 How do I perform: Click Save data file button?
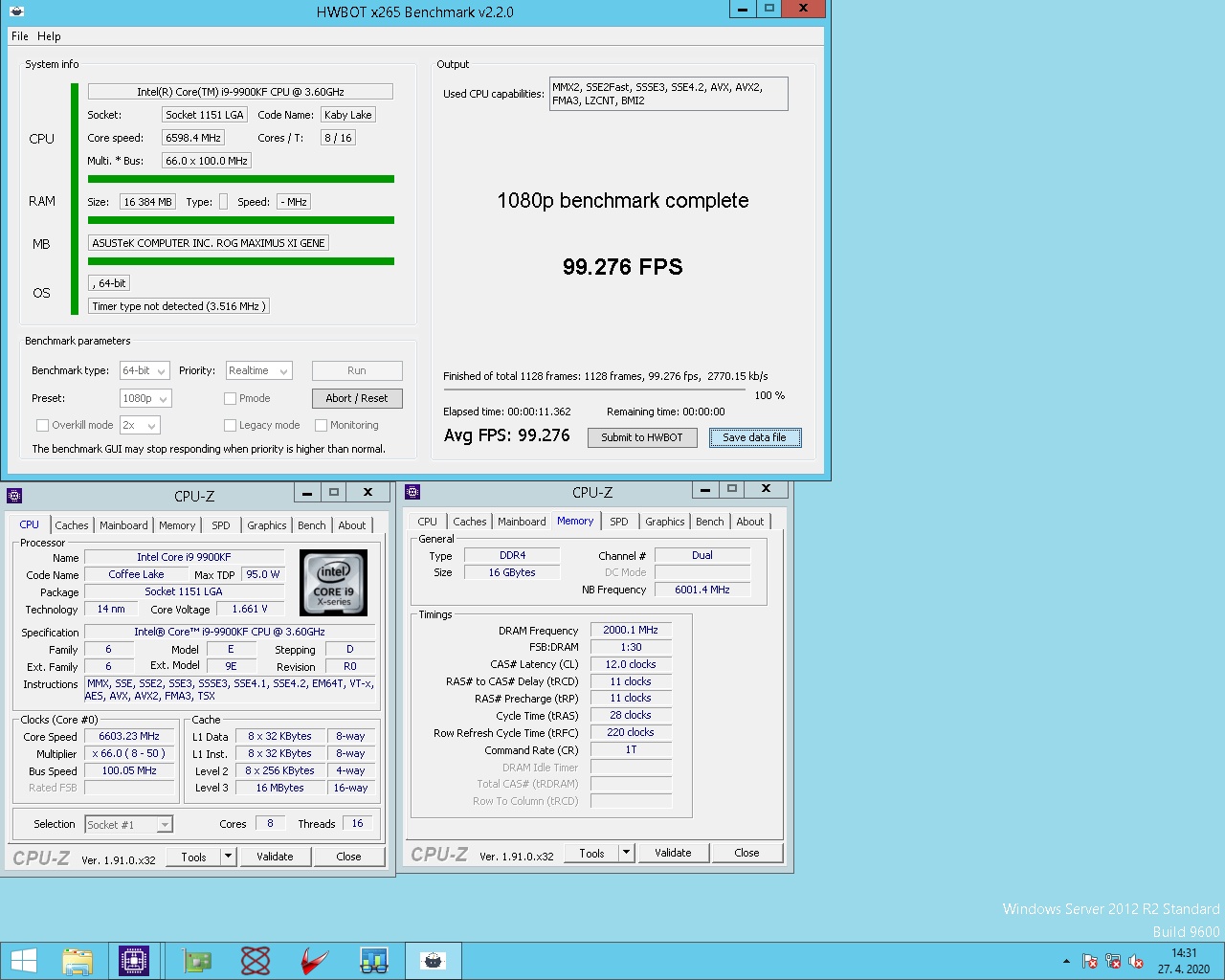coord(755,437)
